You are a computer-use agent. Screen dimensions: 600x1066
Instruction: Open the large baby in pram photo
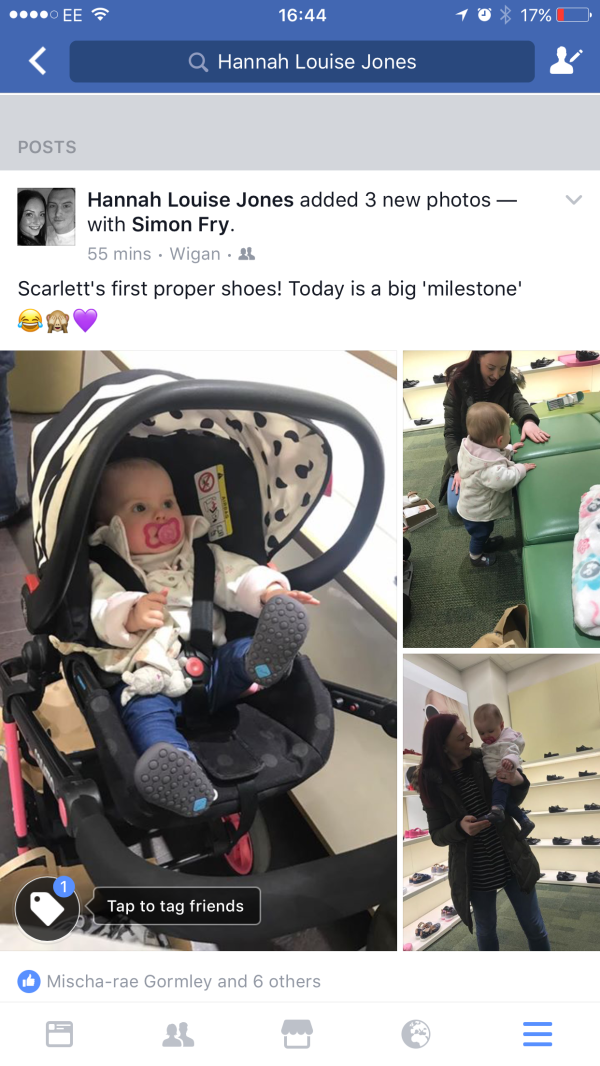(x=198, y=650)
